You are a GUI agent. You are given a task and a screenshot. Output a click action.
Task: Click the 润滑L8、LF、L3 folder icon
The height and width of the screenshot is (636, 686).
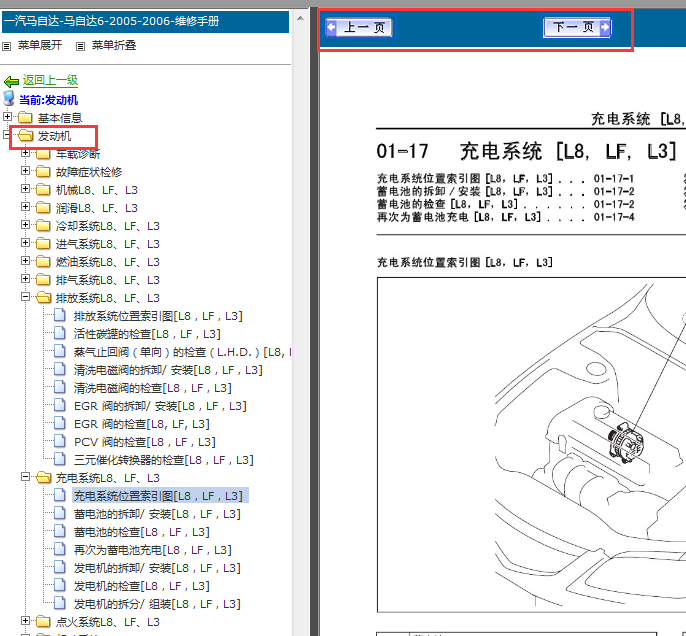point(43,207)
